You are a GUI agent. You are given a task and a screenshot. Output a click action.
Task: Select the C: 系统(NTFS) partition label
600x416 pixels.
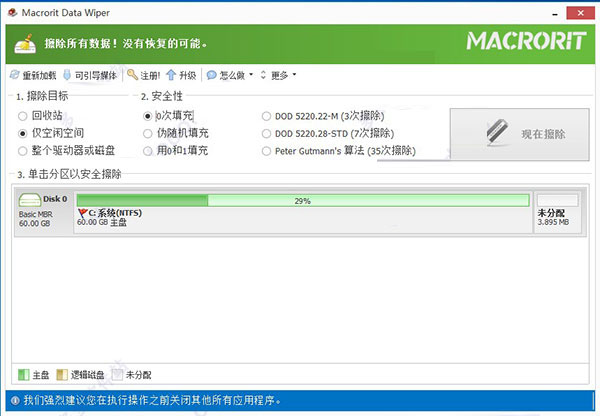click(115, 213)
